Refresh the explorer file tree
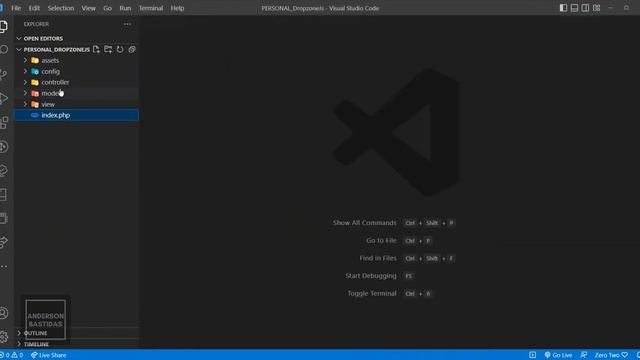Image resolution: width=640 pixels, height=360 pixels. click(x=120, y=49)
